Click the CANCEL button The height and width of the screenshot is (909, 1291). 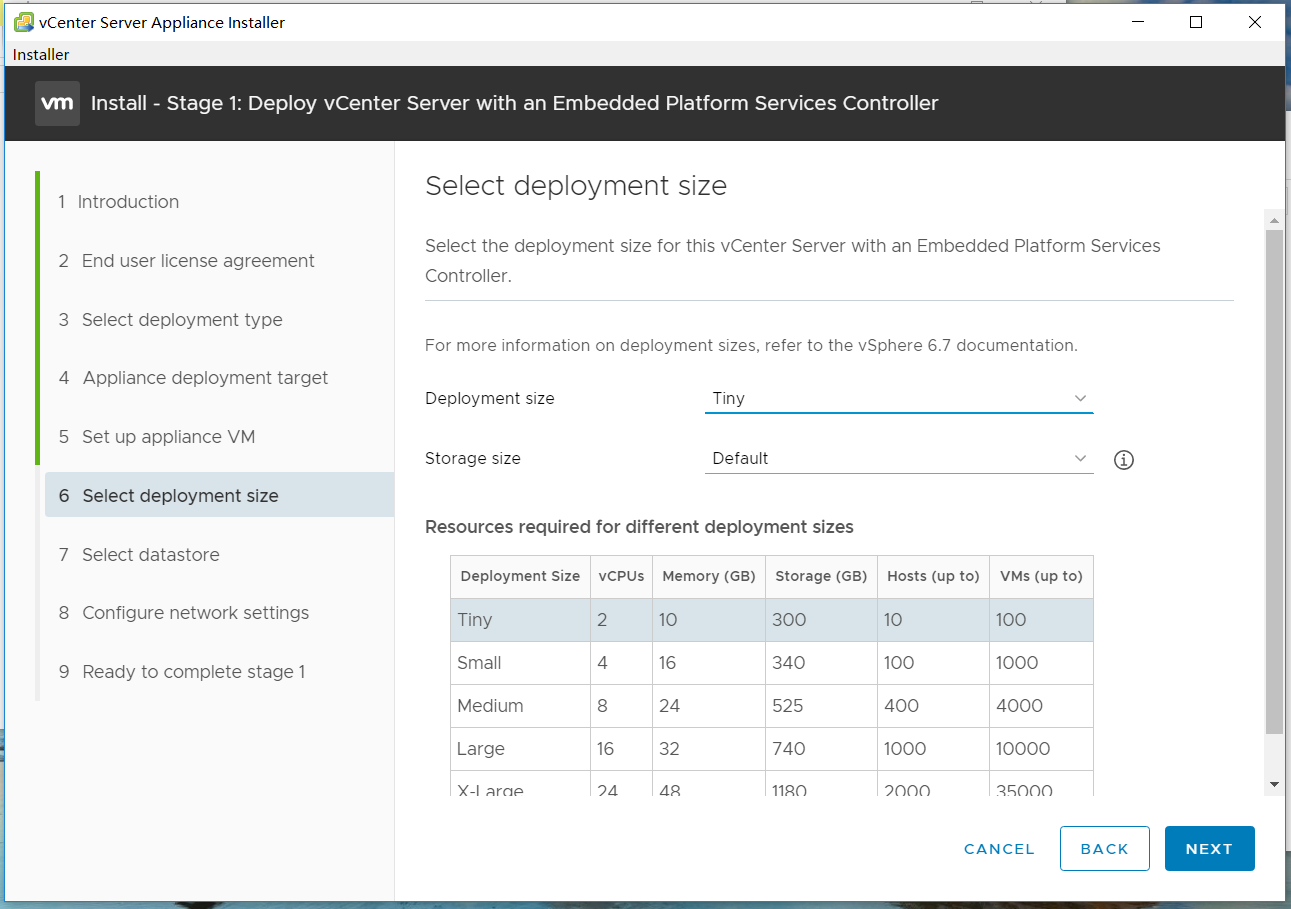coord(999,849)
